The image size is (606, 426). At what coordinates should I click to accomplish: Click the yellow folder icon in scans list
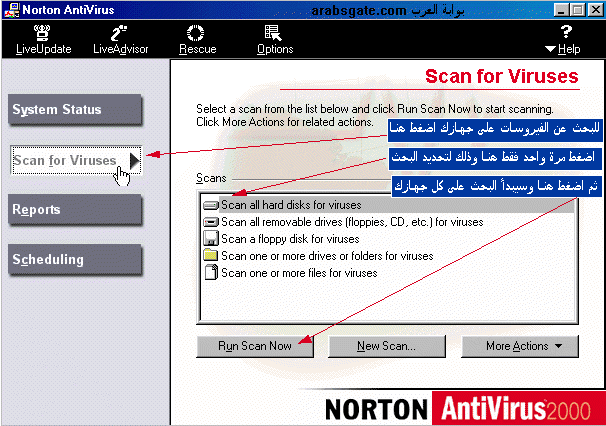[211, 255]
